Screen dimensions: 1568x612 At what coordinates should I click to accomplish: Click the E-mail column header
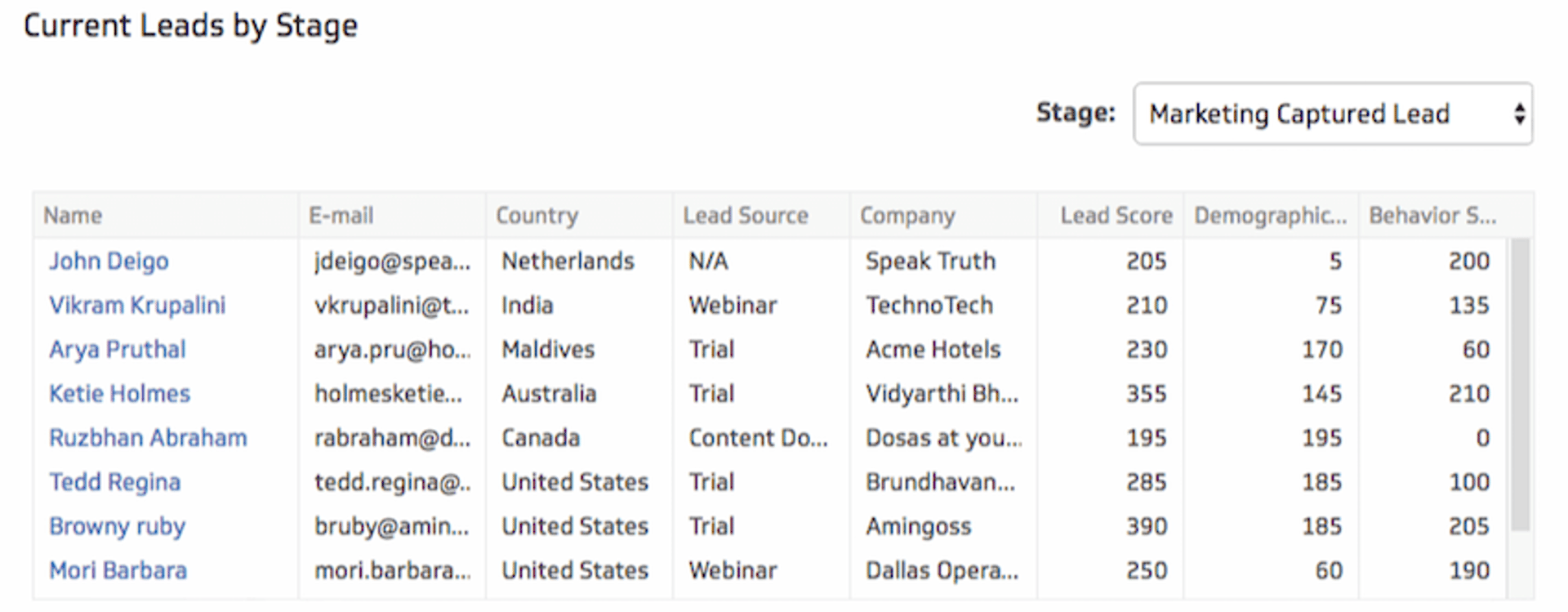(341, 215)
